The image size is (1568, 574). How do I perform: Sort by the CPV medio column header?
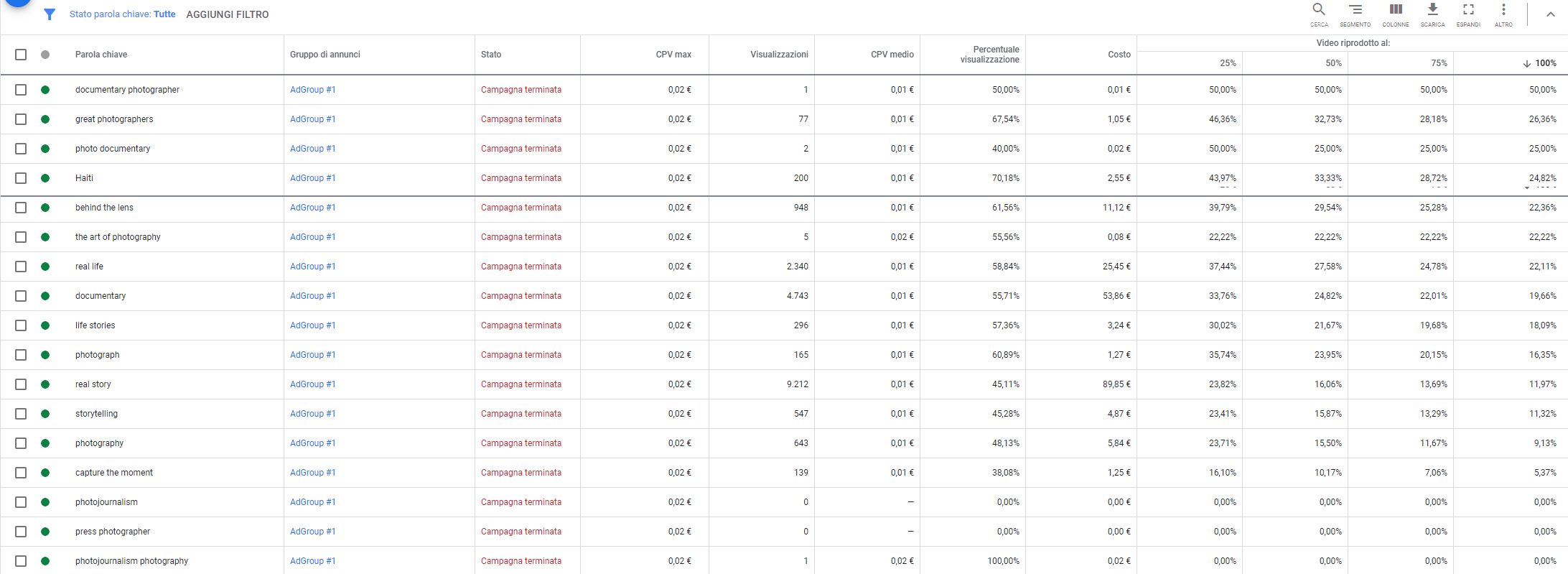892,55
